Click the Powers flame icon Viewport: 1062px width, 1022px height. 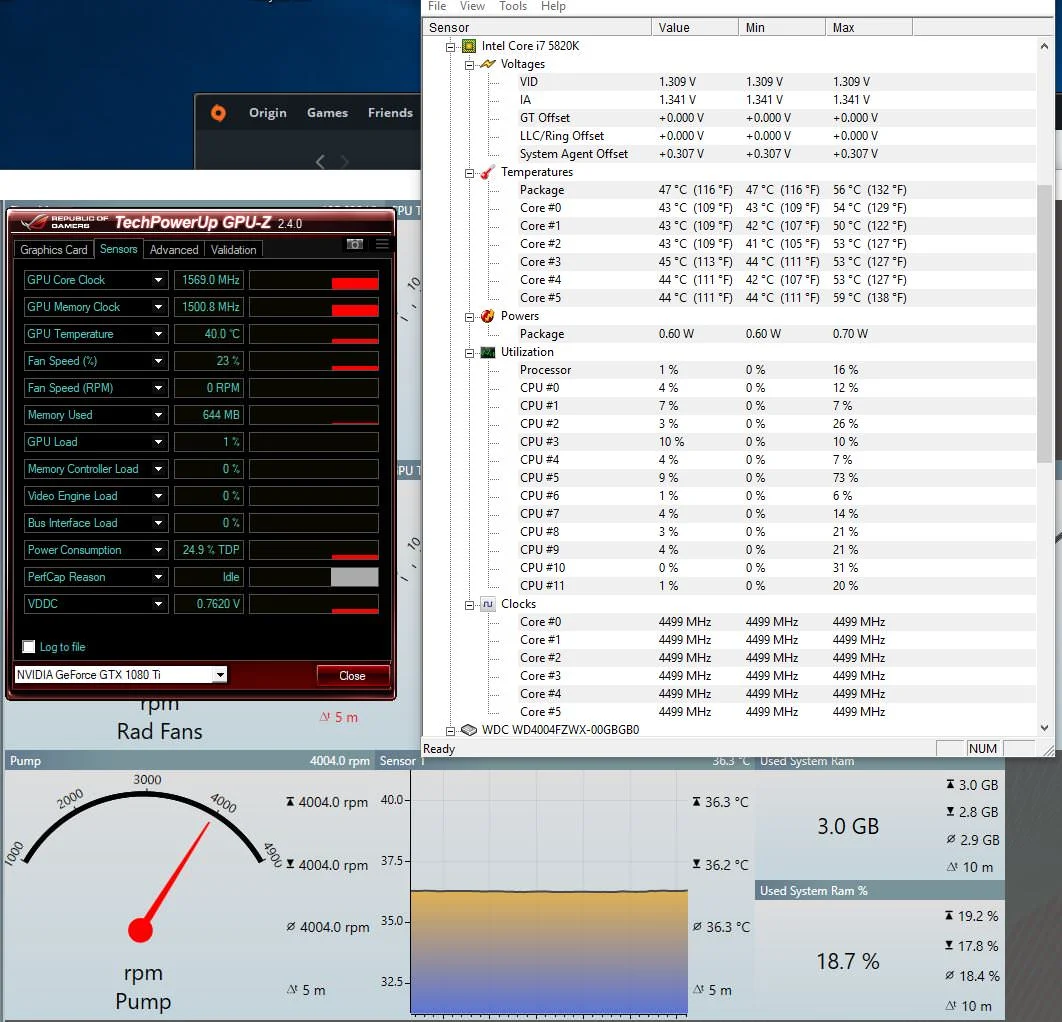pos(488,316)
